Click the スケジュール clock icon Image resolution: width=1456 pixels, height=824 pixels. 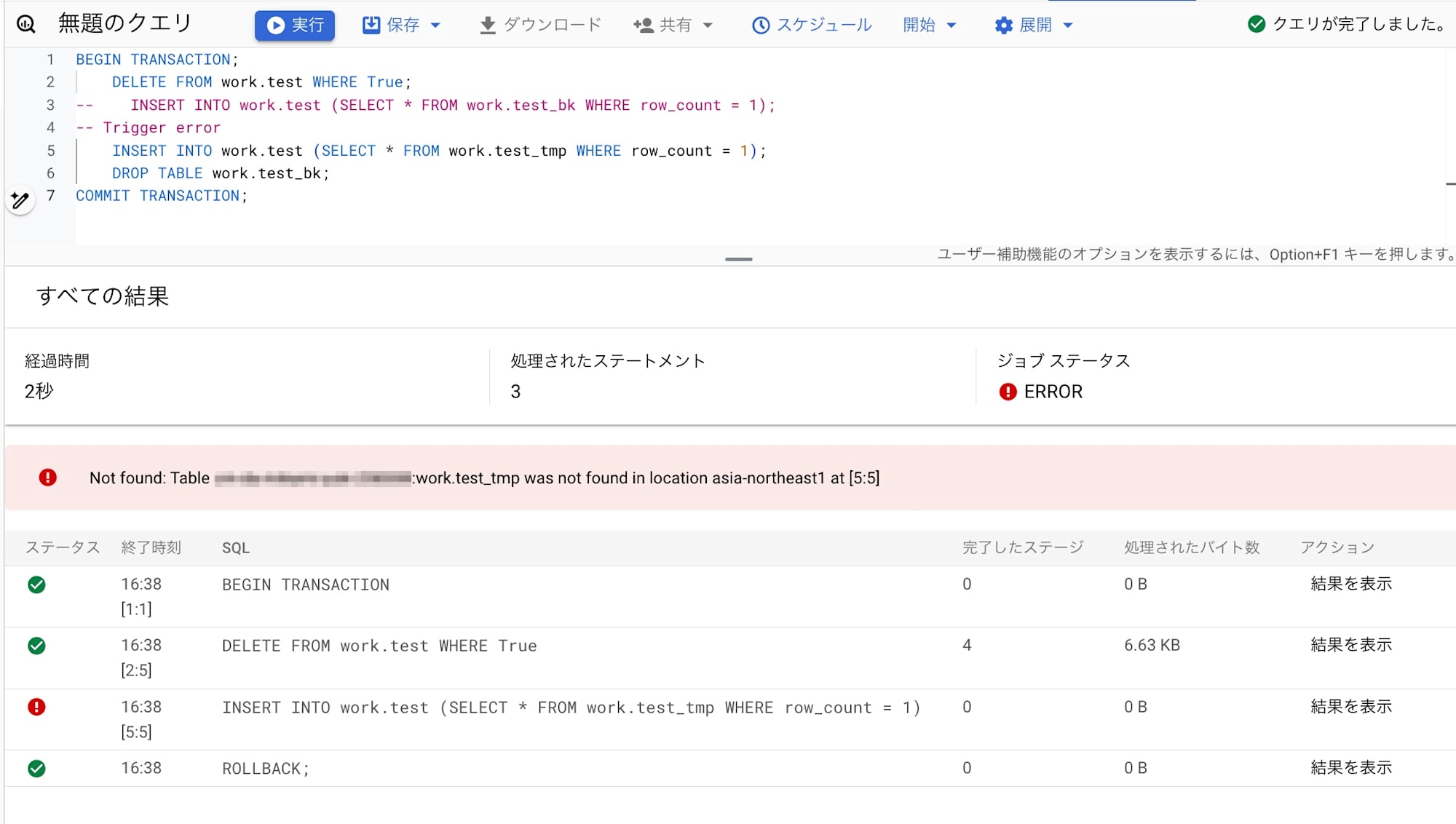click(761, 25)
